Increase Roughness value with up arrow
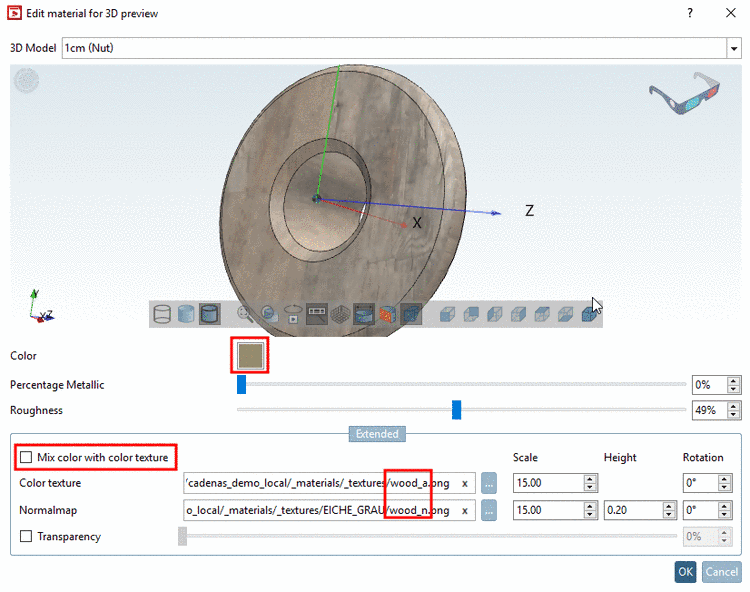Image resolution: width=750 pixels, height=592 pixels. point(733,406)
